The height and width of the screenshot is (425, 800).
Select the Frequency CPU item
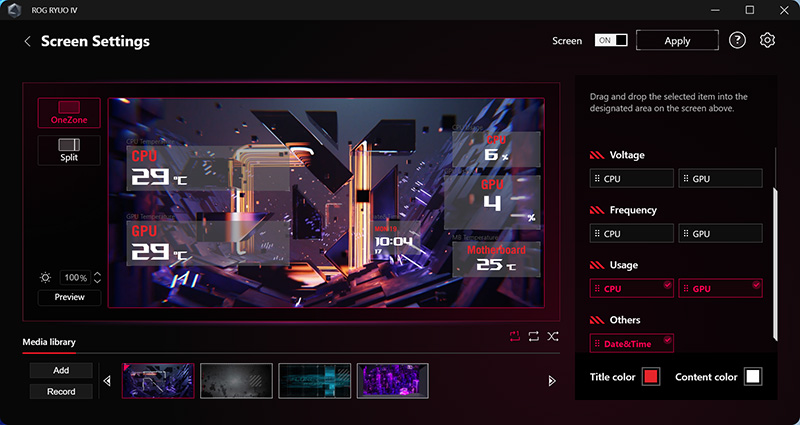[632, 233]
